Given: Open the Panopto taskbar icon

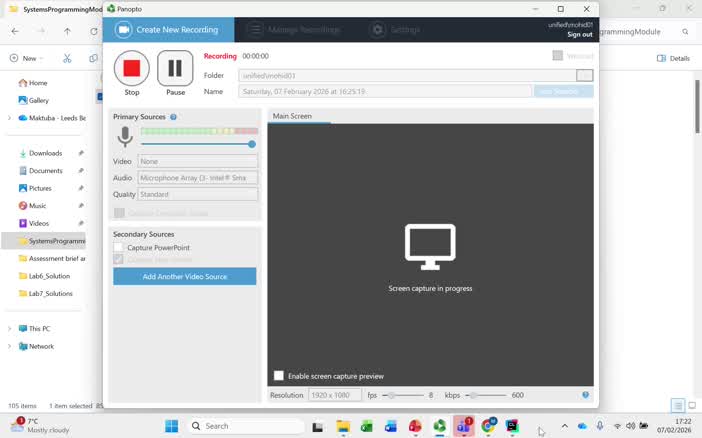Looking at the screenshot, I should click(x=439, y=426).
